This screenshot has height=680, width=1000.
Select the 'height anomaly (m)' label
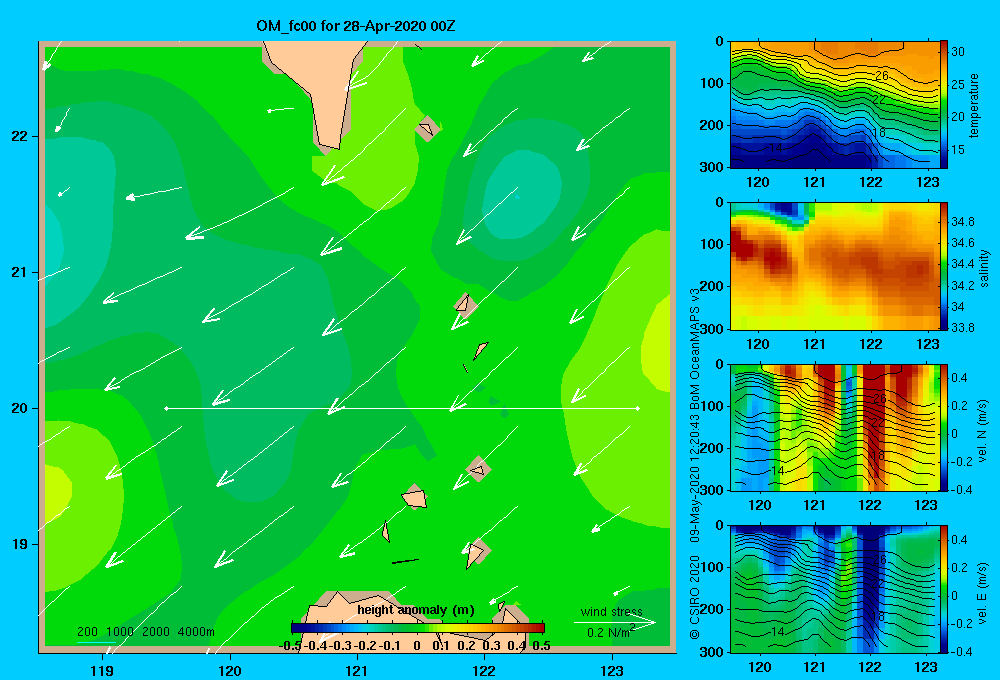416,610
